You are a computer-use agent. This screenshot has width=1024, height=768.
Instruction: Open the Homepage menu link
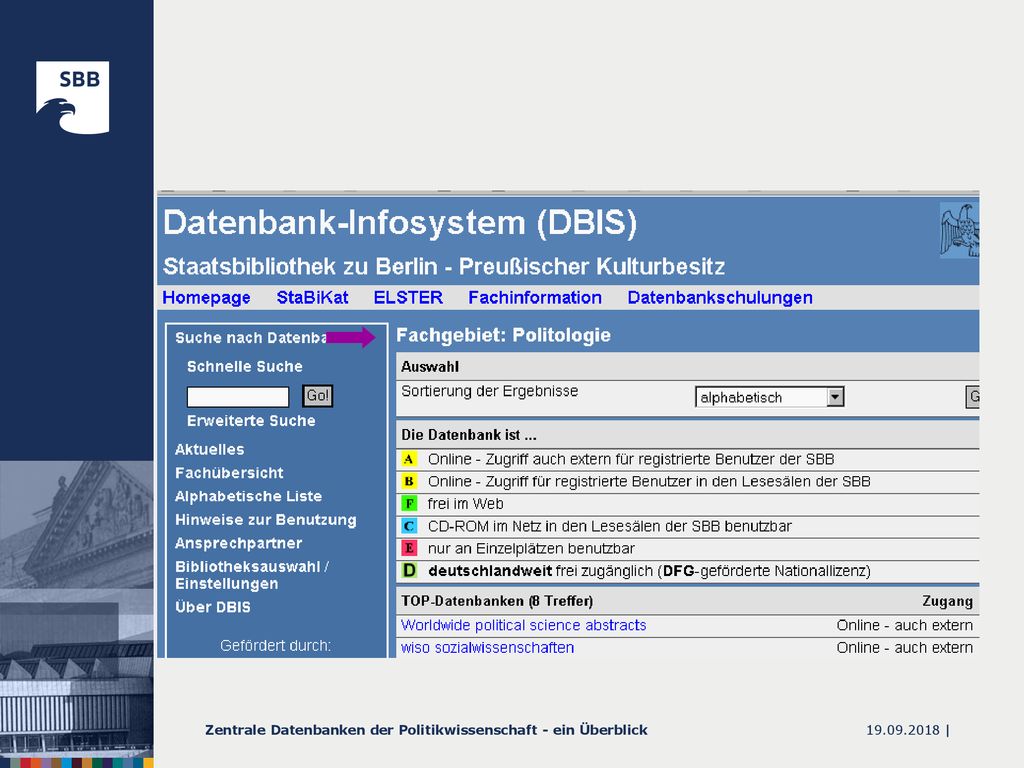pos(206,298)
